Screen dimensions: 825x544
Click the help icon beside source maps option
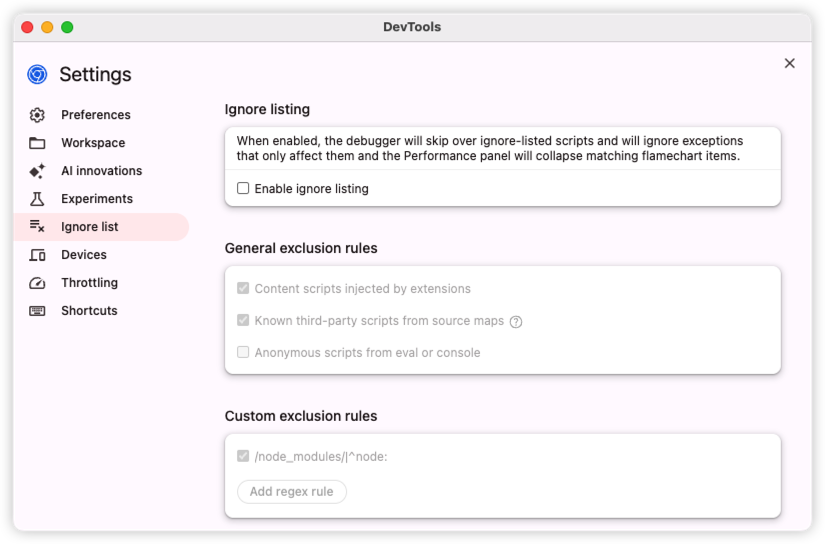point(516,322)
